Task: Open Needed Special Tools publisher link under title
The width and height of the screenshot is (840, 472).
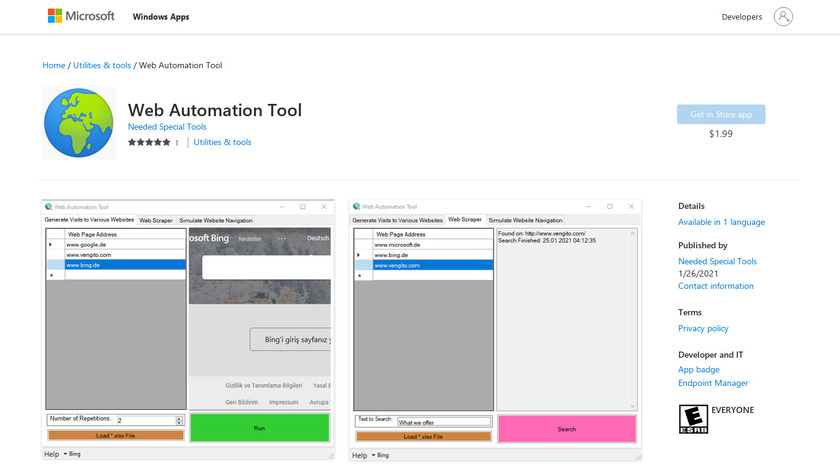Action: pyautogui.click(x=167, y=127)
